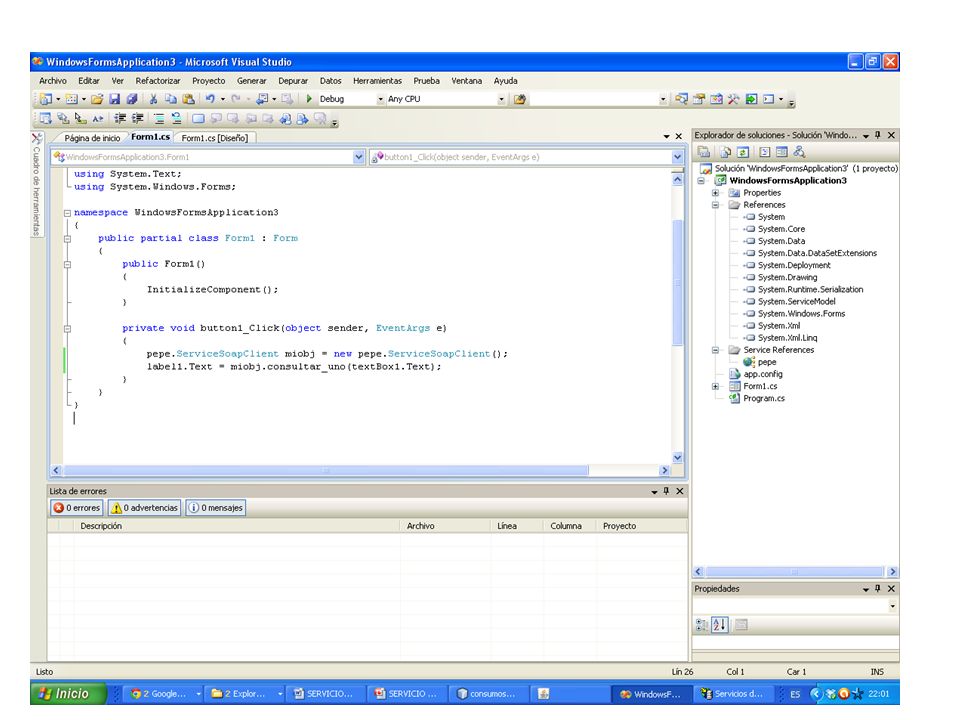Click the Add New Item icon
This screenshot has height=720, width=960.
[x=72, y=99]
